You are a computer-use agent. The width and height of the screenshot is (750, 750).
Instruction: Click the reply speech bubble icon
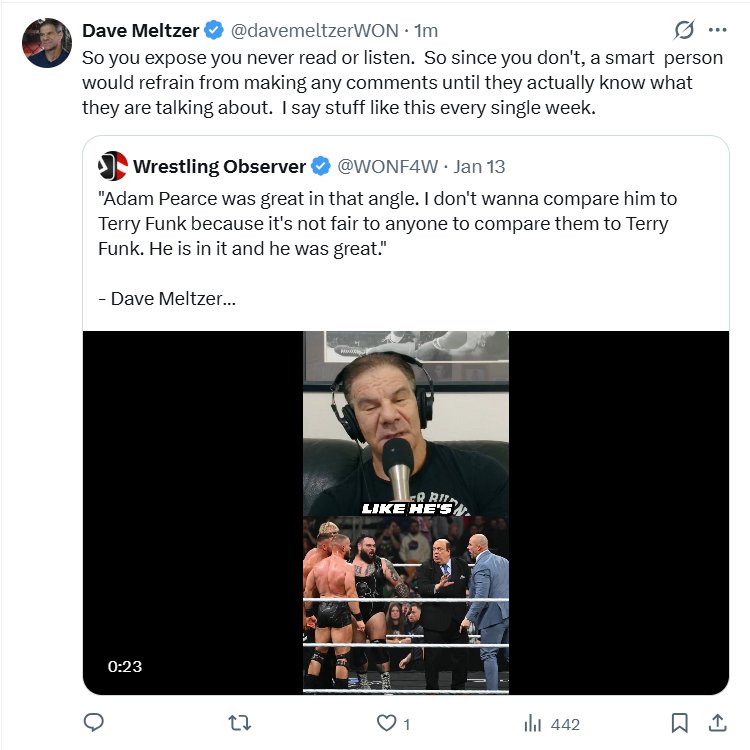94,723
